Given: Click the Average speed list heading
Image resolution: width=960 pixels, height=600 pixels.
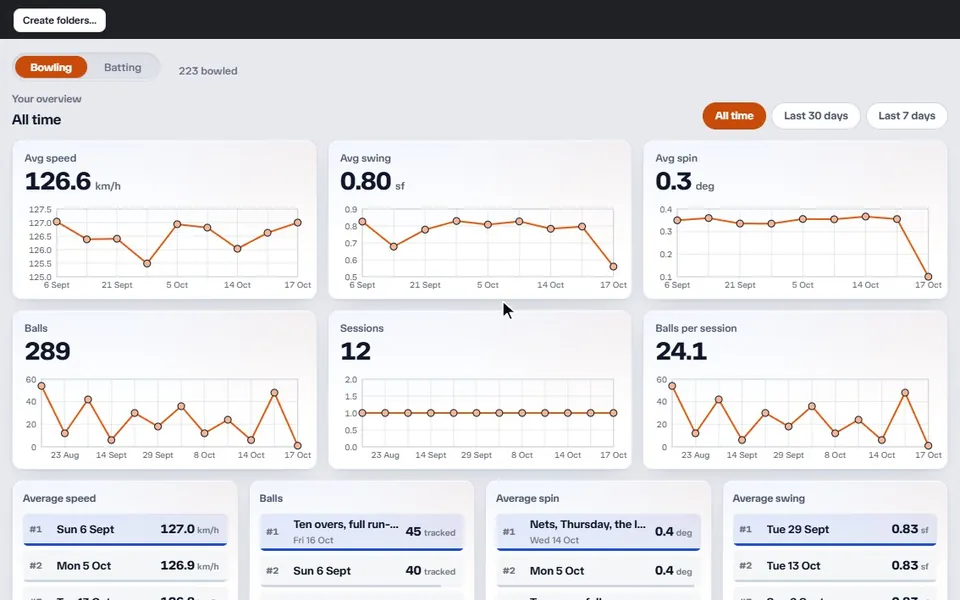Looking at the screenshot, I should 59,498.
